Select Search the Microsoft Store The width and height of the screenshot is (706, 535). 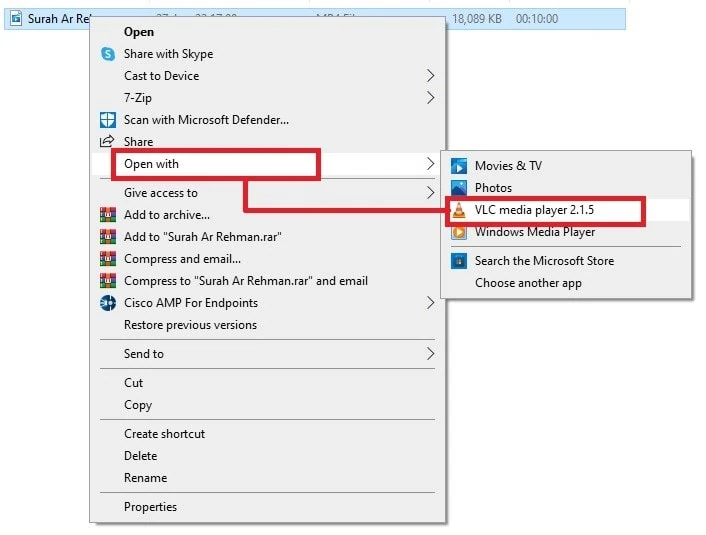[566, 261]
